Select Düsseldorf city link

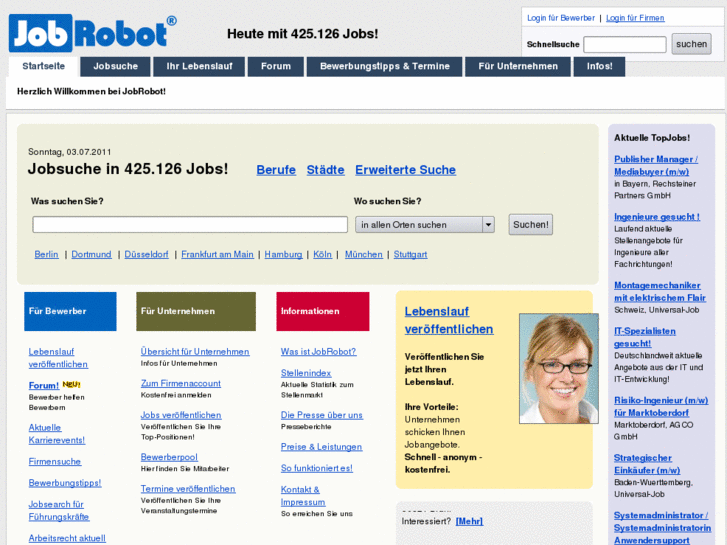coord(147,254)
